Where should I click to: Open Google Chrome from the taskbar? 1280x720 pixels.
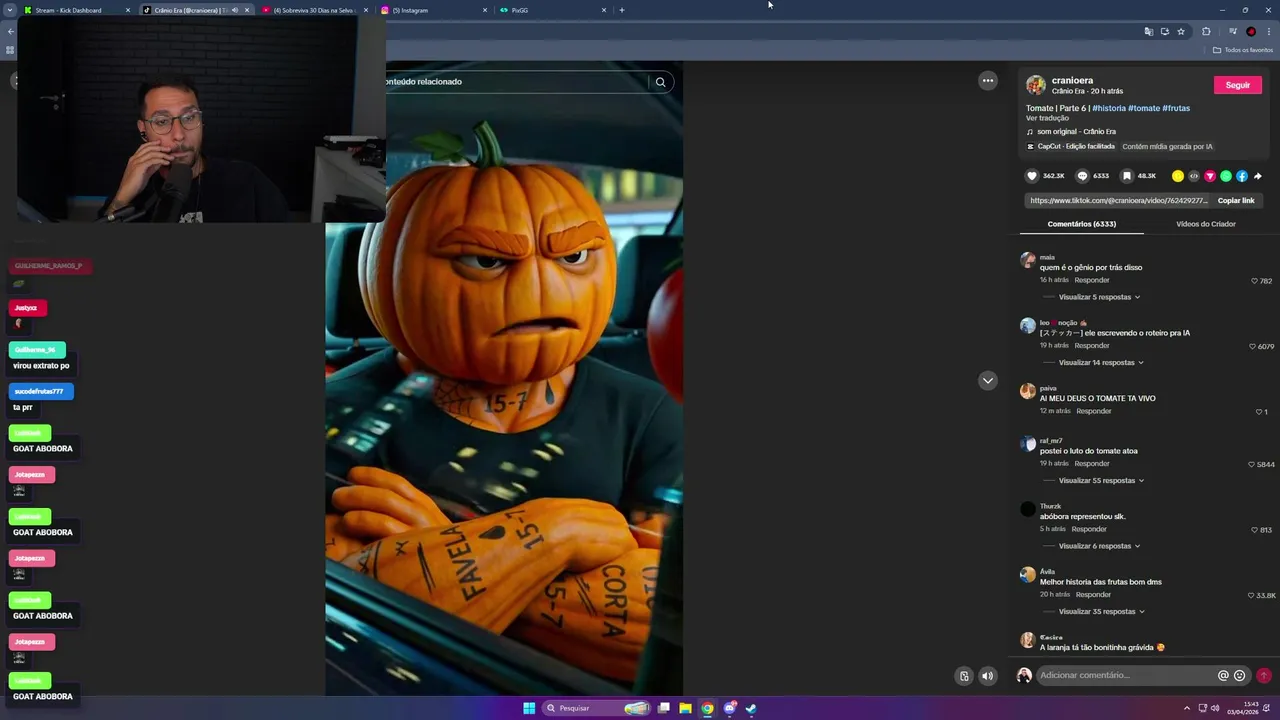pyautogui.click(x=707, y=708)
